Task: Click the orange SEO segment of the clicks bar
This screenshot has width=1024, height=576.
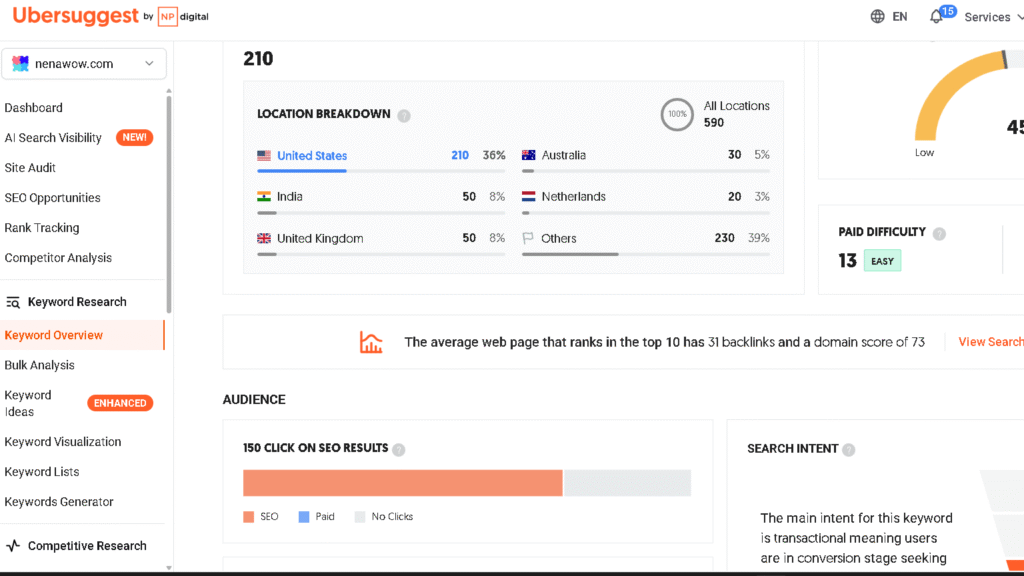Action: 403,482
